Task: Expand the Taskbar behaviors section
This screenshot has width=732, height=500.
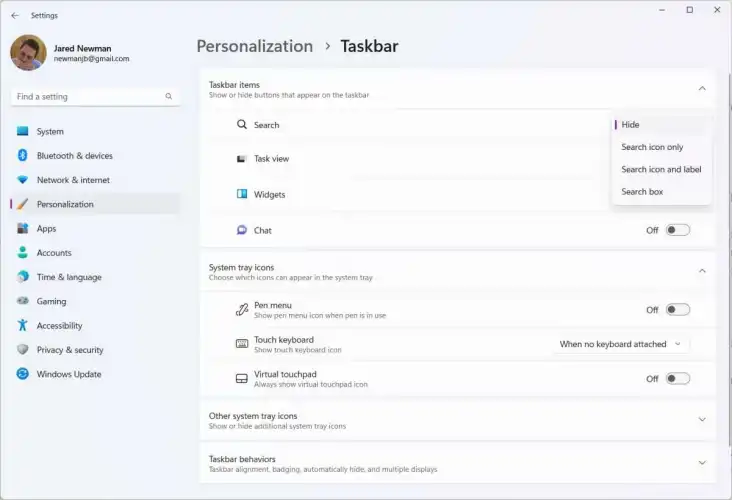Action: tap(701, 463)
